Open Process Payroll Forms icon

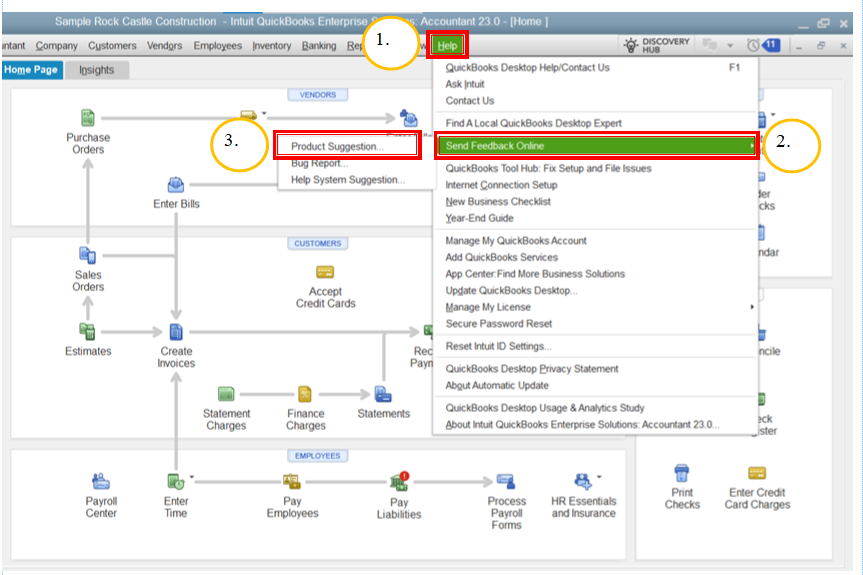(x=506, y=481)
